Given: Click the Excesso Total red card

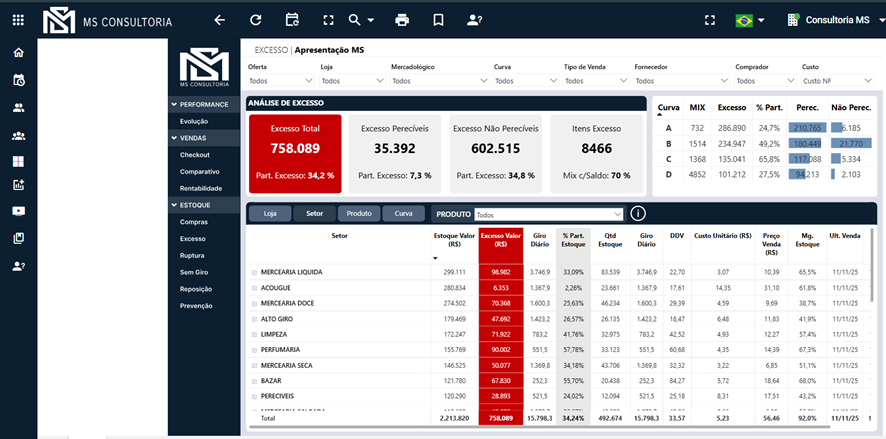Looking at the screenshot, I should [295, 153].
